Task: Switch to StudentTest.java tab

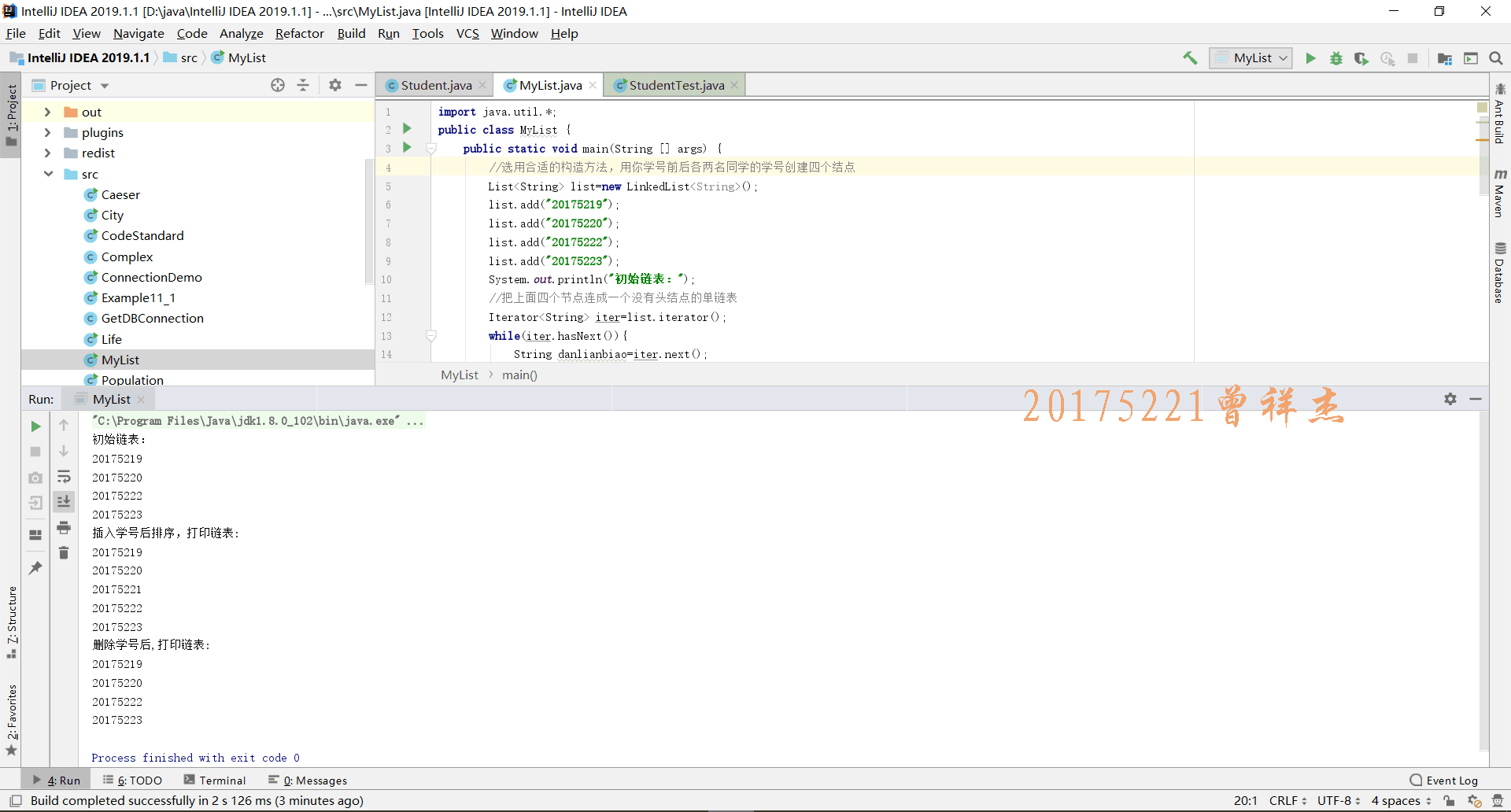Action: tap(677, 85)
